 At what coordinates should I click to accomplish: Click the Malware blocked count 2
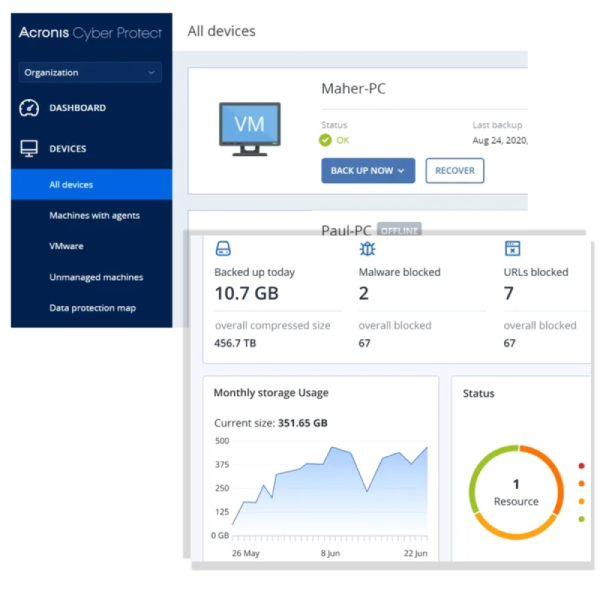364,293
